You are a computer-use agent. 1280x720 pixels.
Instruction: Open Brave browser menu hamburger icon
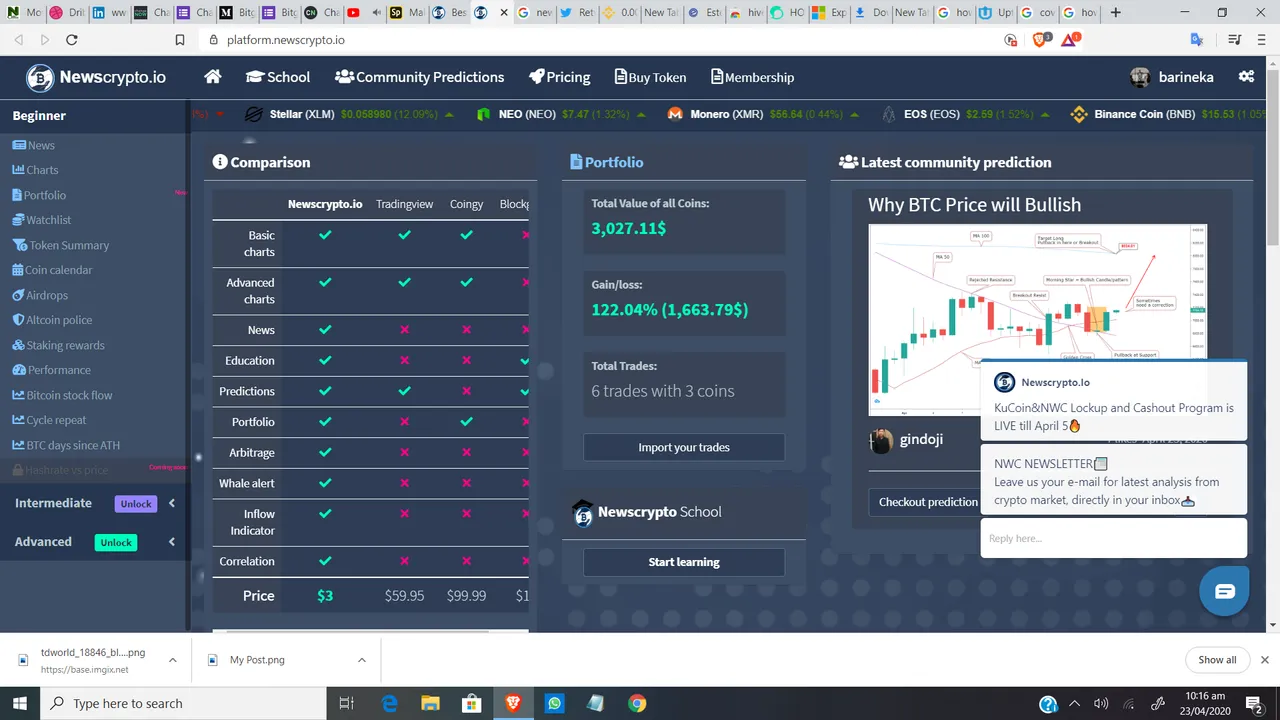click(x=1262, y=40)
